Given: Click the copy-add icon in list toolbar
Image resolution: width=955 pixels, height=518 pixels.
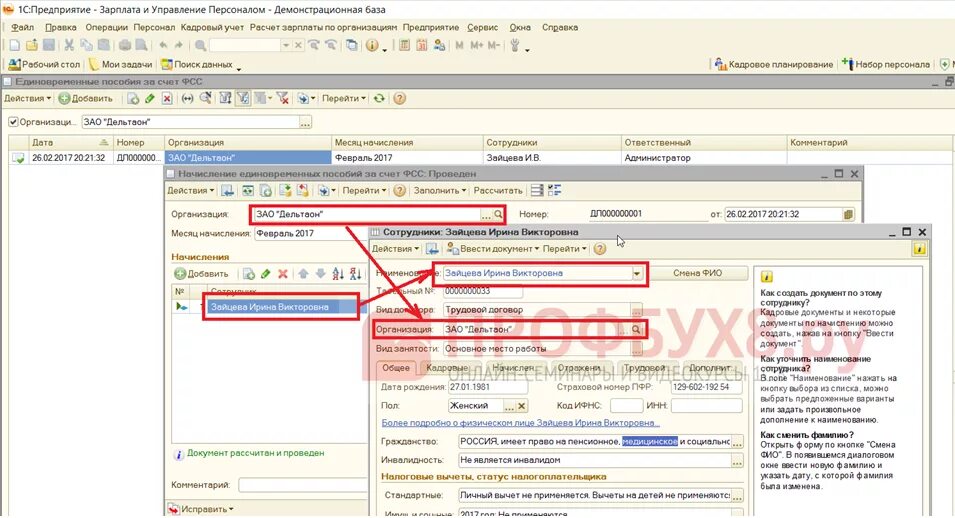Looking at the screenshot, I should click(x=133, y=98).
